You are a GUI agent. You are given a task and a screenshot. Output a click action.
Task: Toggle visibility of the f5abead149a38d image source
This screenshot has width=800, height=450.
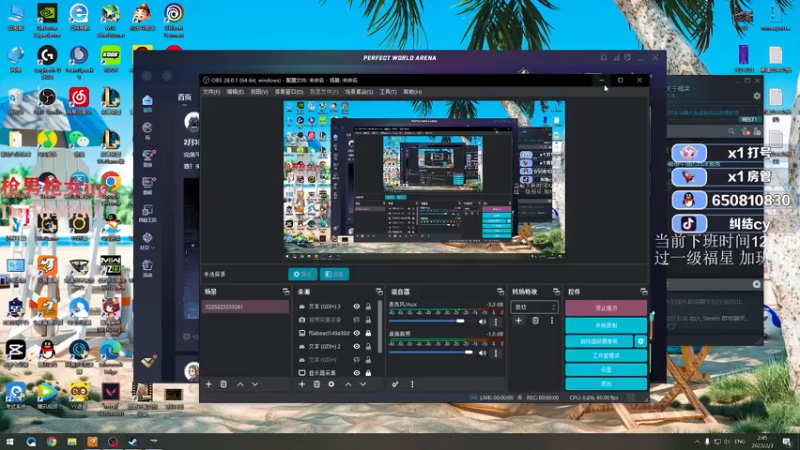pyautogui.click(x=357, y=333)
